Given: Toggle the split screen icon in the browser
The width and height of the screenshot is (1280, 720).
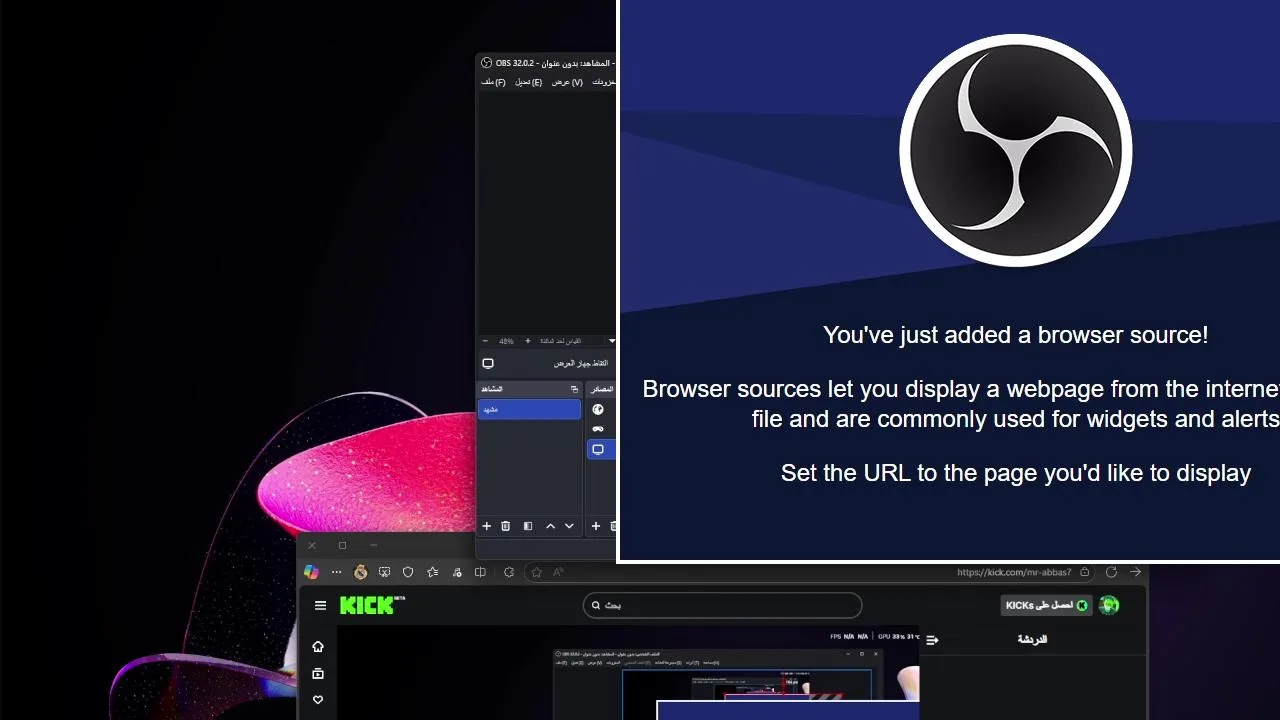Looking at the screenshot, I should click(x=480, y=572).
